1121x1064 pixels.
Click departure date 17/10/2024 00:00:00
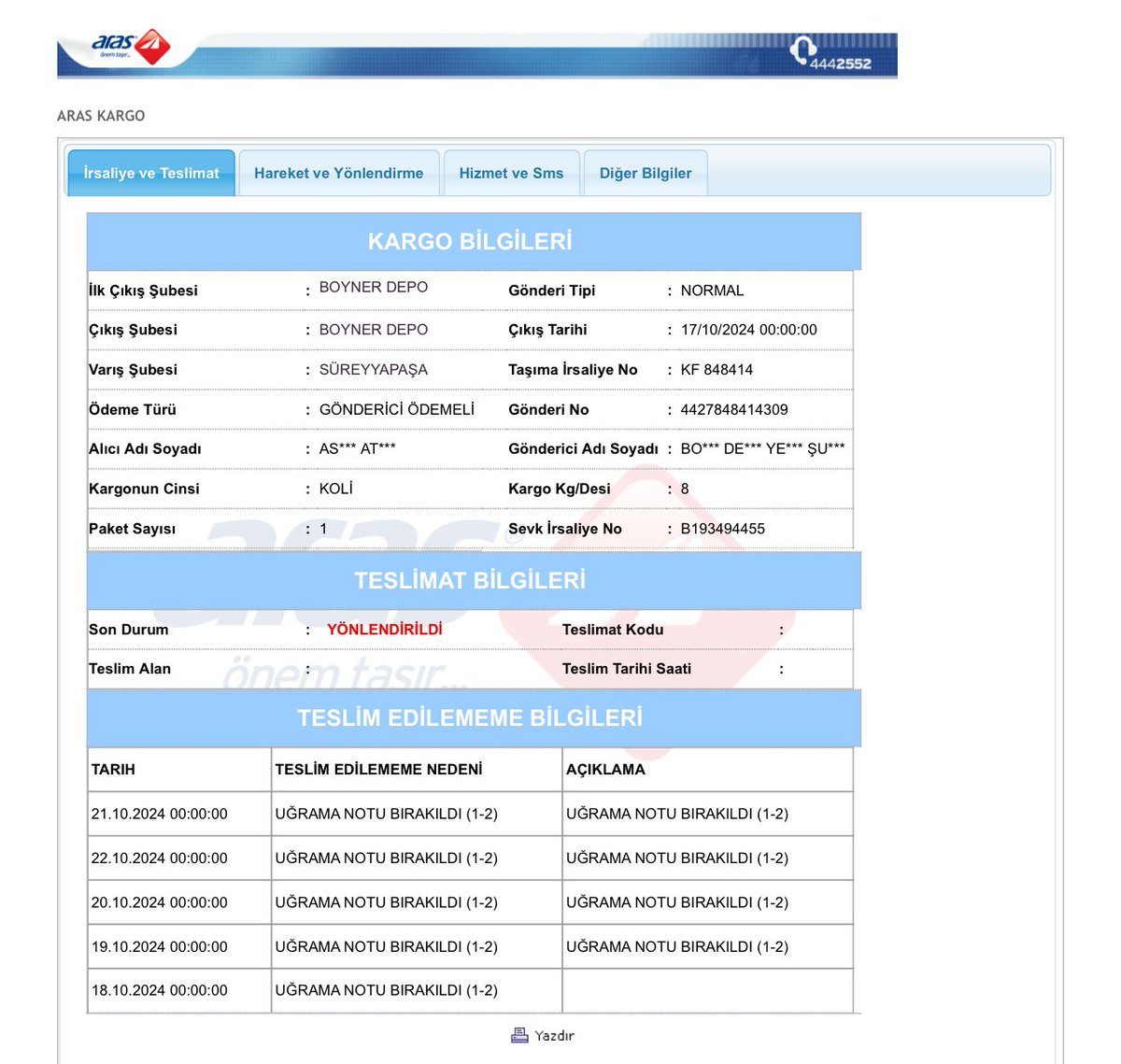(x=749, y=330)
